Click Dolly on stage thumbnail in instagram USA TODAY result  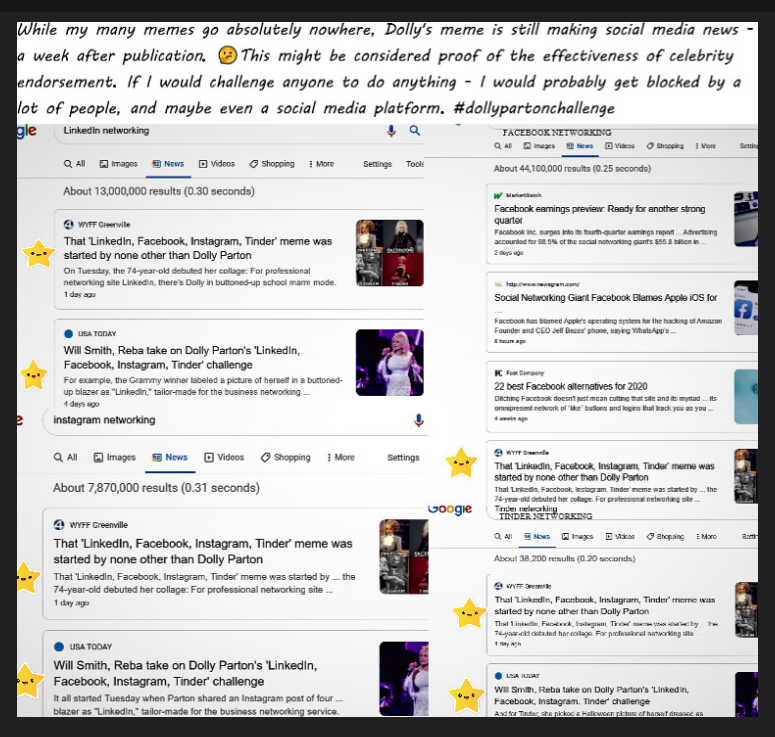pos(404,678)
